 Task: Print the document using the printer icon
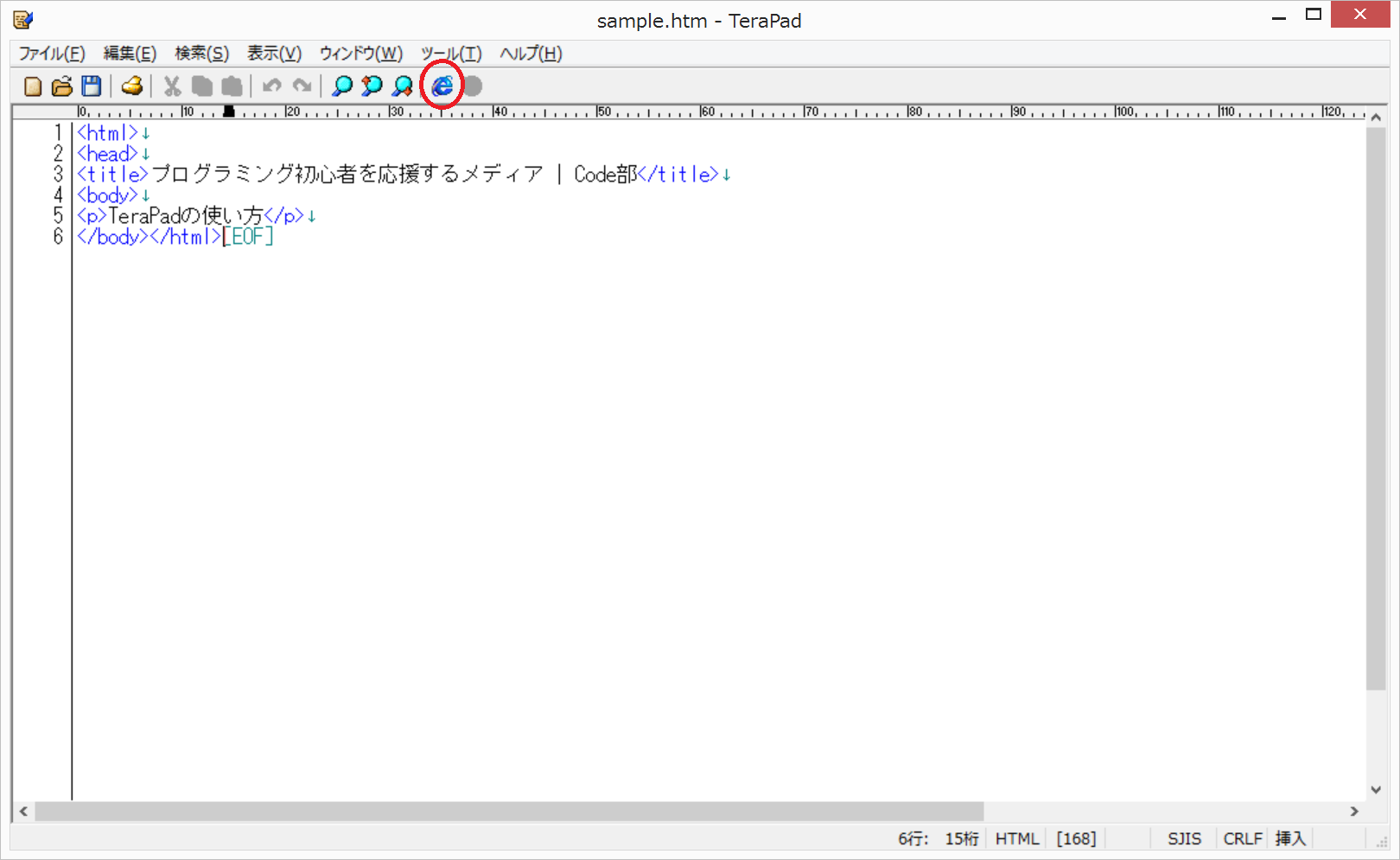tap(132, 86)
